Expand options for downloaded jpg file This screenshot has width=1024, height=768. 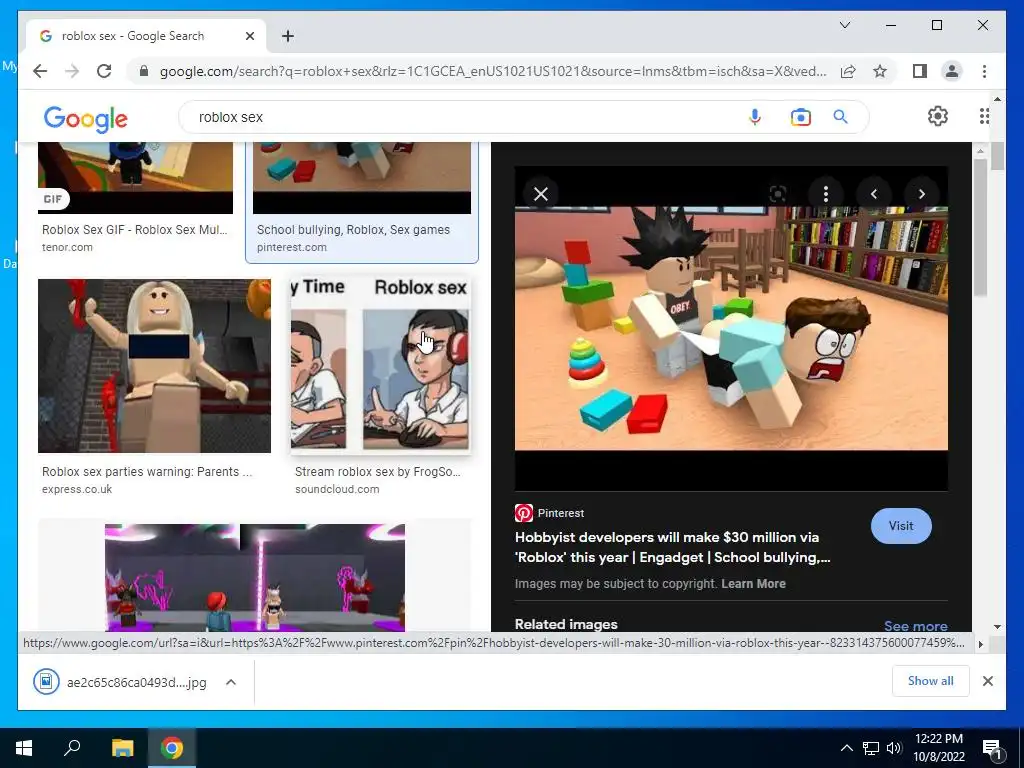(231, 682)
